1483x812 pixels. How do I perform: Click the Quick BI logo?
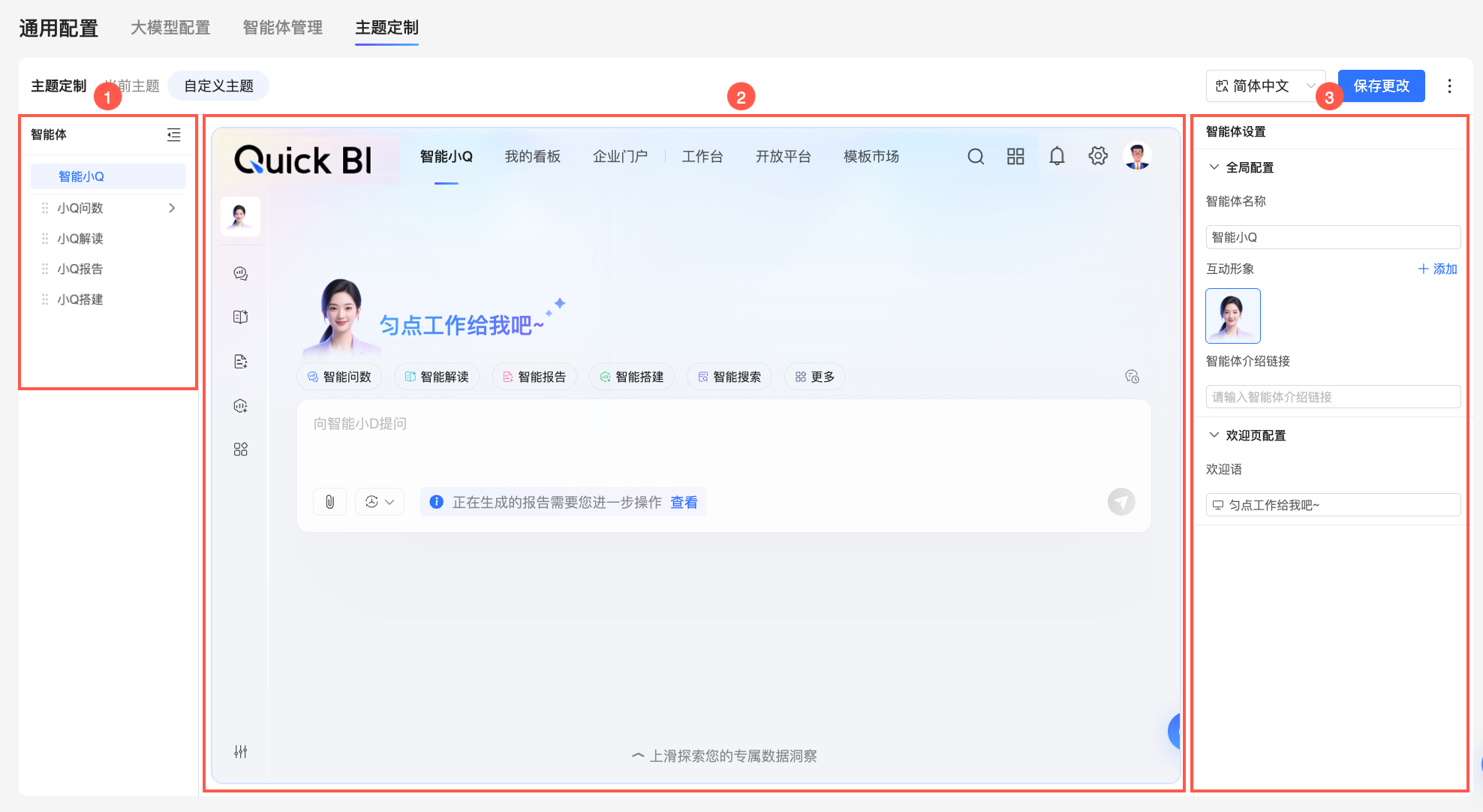(303, 160)
